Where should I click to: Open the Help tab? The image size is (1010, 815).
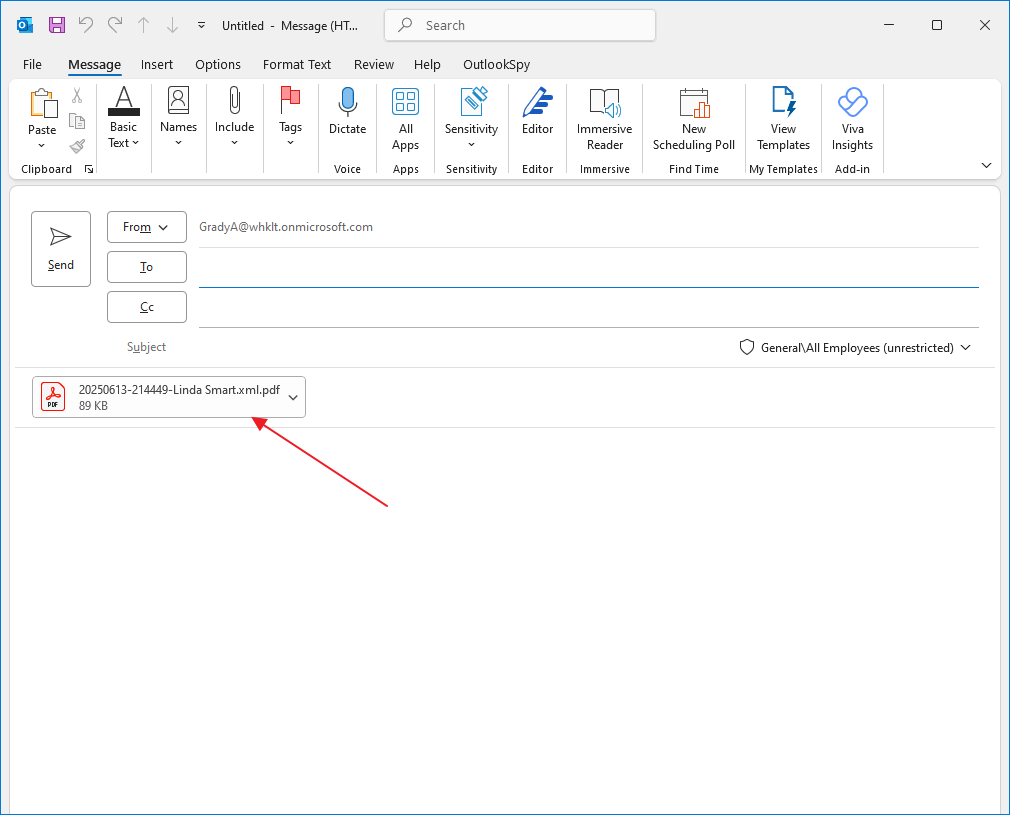coord(427,64)
